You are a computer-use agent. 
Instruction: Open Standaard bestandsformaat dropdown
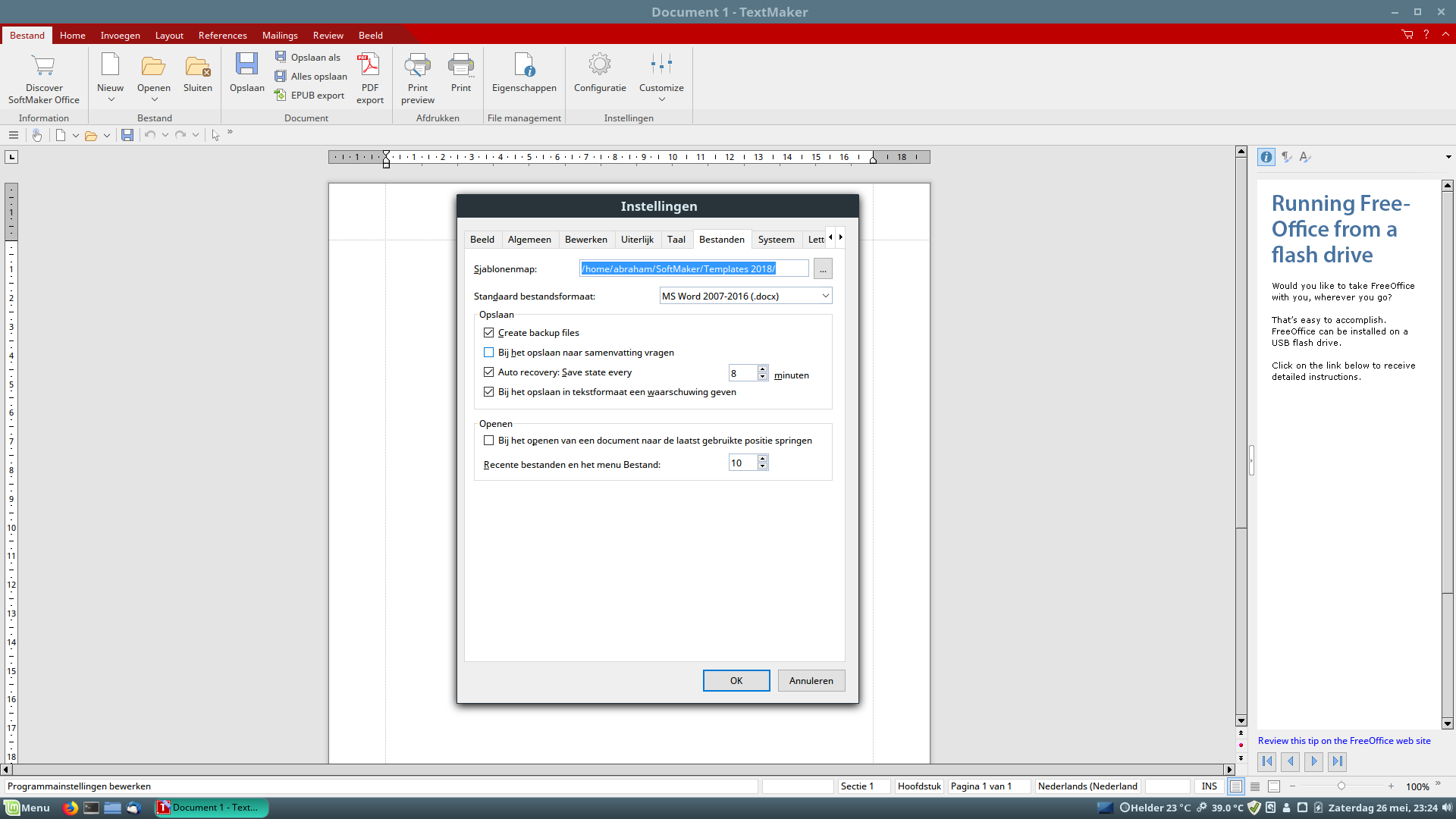(x=745, y=296)
